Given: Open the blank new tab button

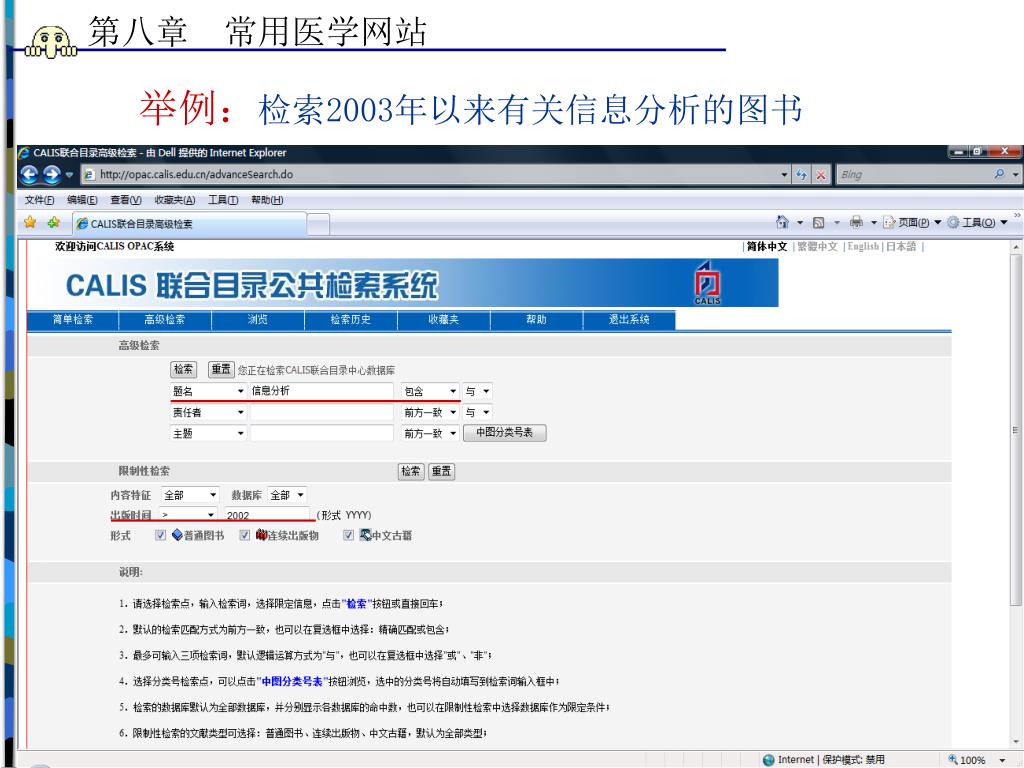Looking at the screenshot, I should pos(318,224).
